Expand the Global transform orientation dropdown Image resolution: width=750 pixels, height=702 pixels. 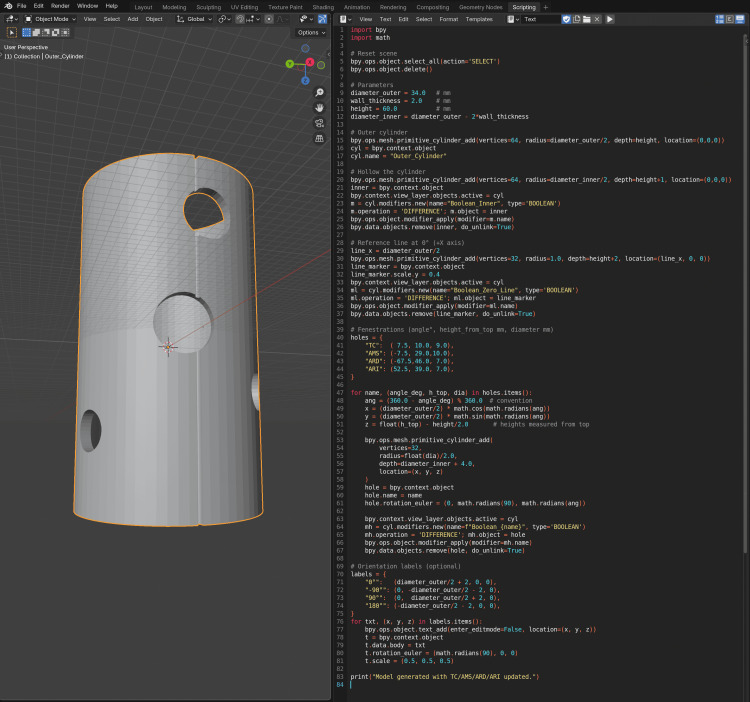coord(194,19)
